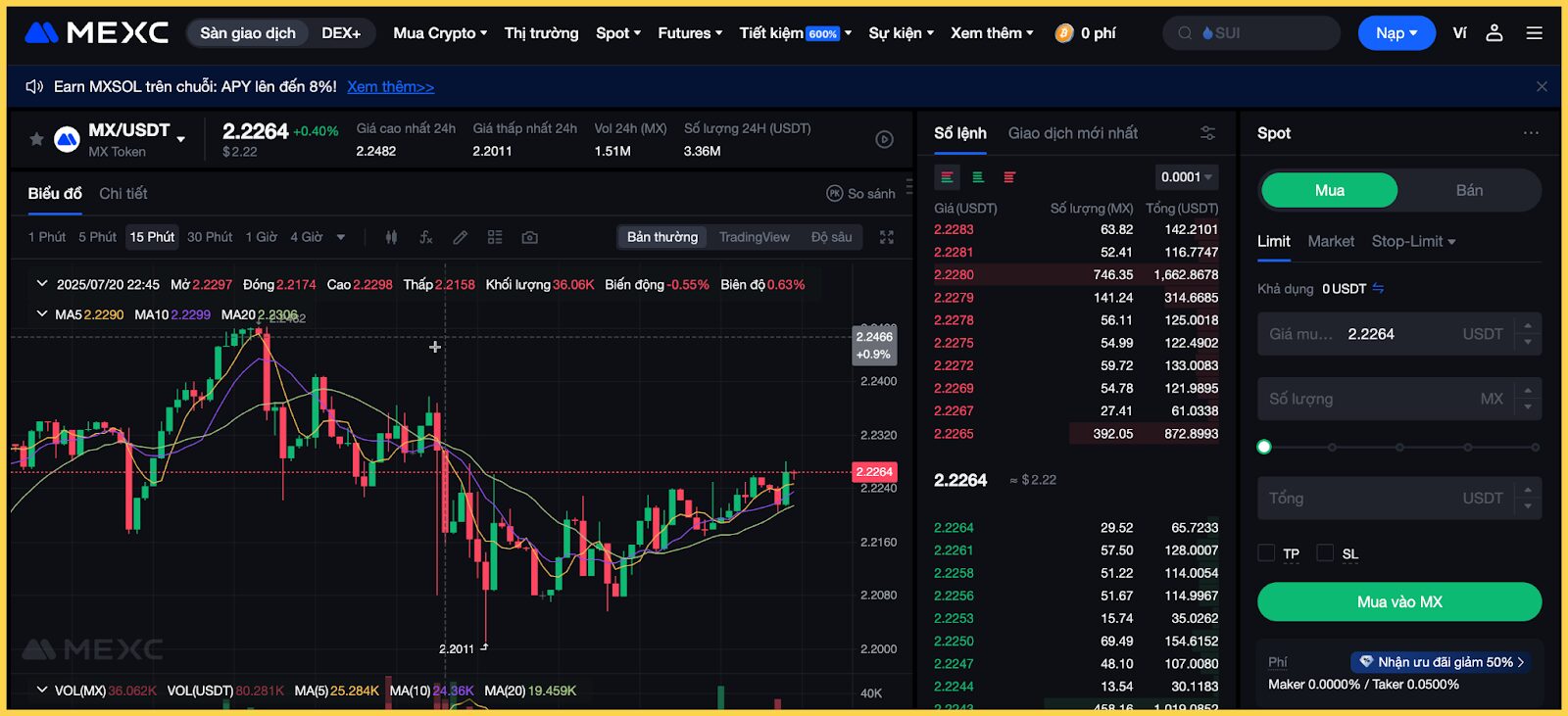Switch to Giao dịch mới nhất tab
Screen dimensions: 1568x716
pyautogui.click(x=1073, y=133)
